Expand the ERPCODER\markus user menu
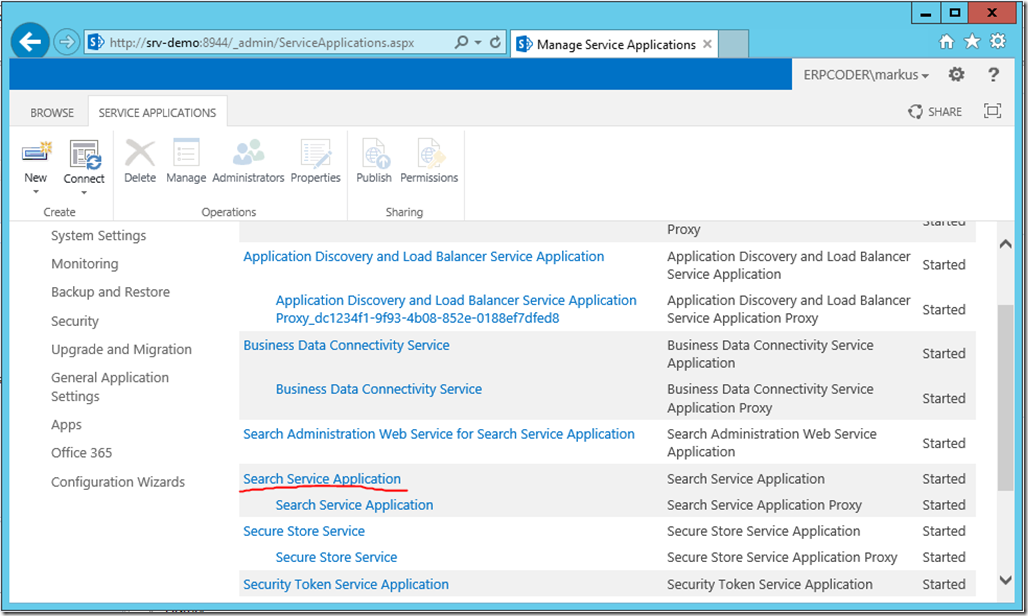 point(866,76)
